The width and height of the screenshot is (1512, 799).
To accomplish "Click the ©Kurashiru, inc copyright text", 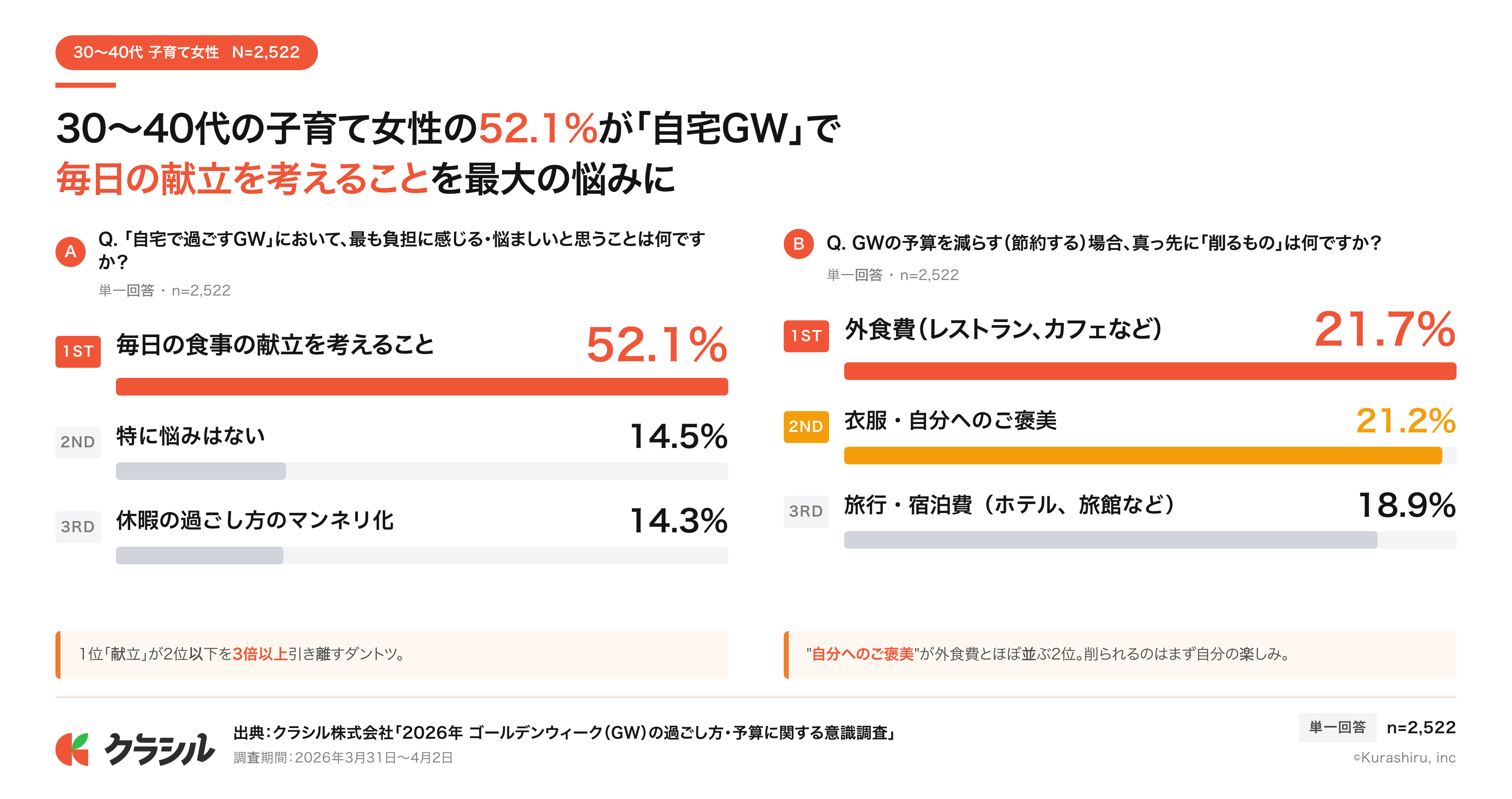I will coord(1404,758).
